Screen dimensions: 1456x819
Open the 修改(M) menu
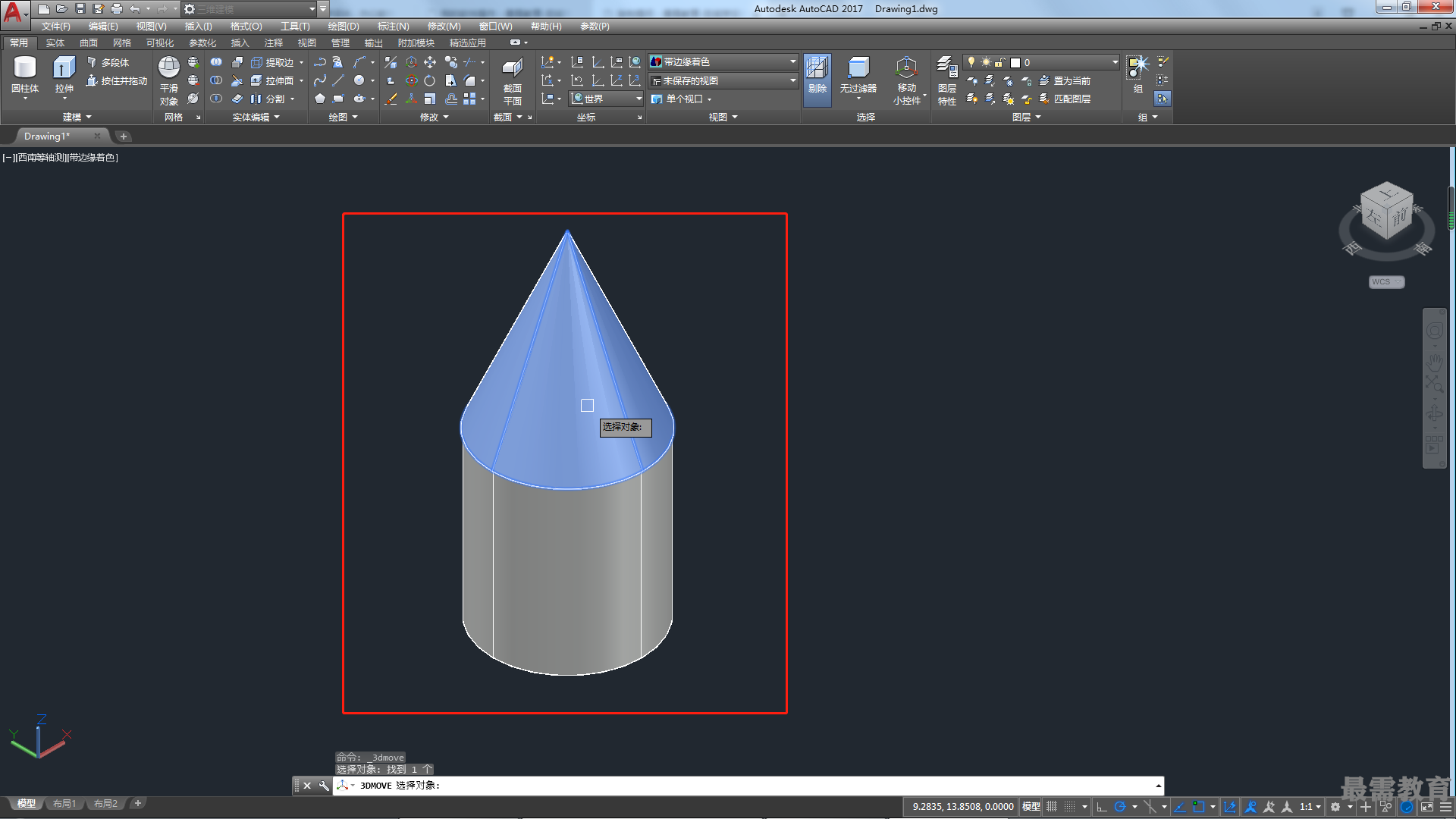pyautogui.click(x=444, y=27)
